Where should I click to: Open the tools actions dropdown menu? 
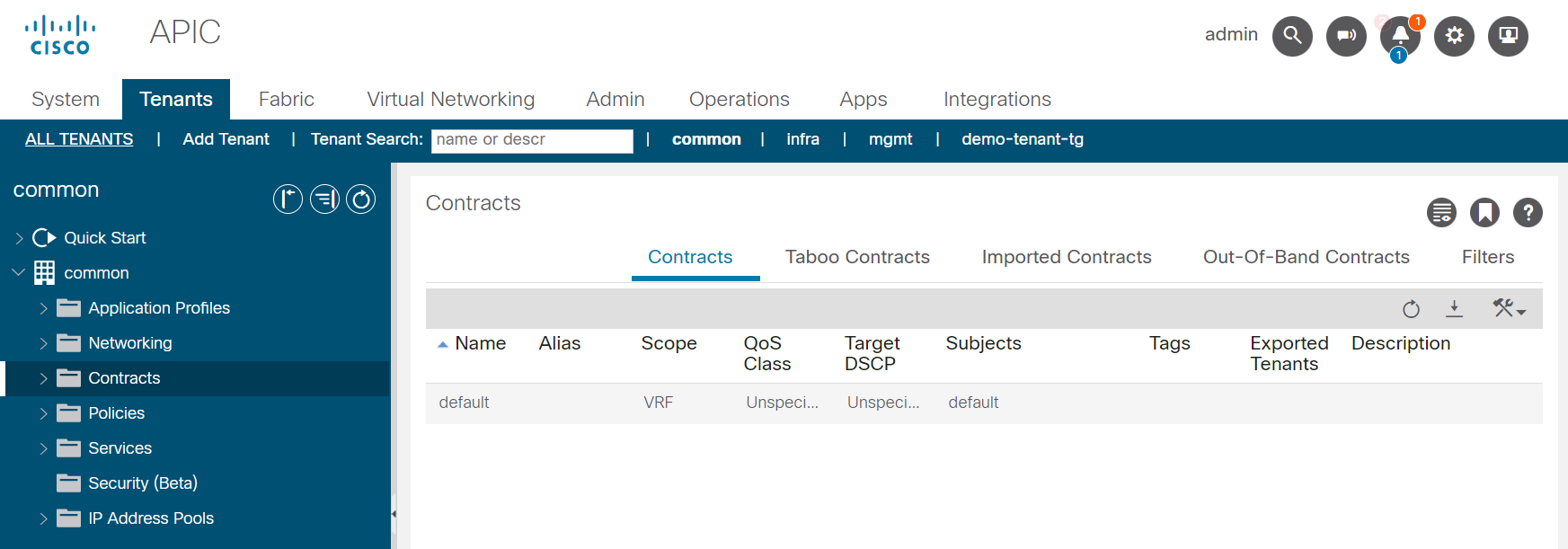[1509, 309]
